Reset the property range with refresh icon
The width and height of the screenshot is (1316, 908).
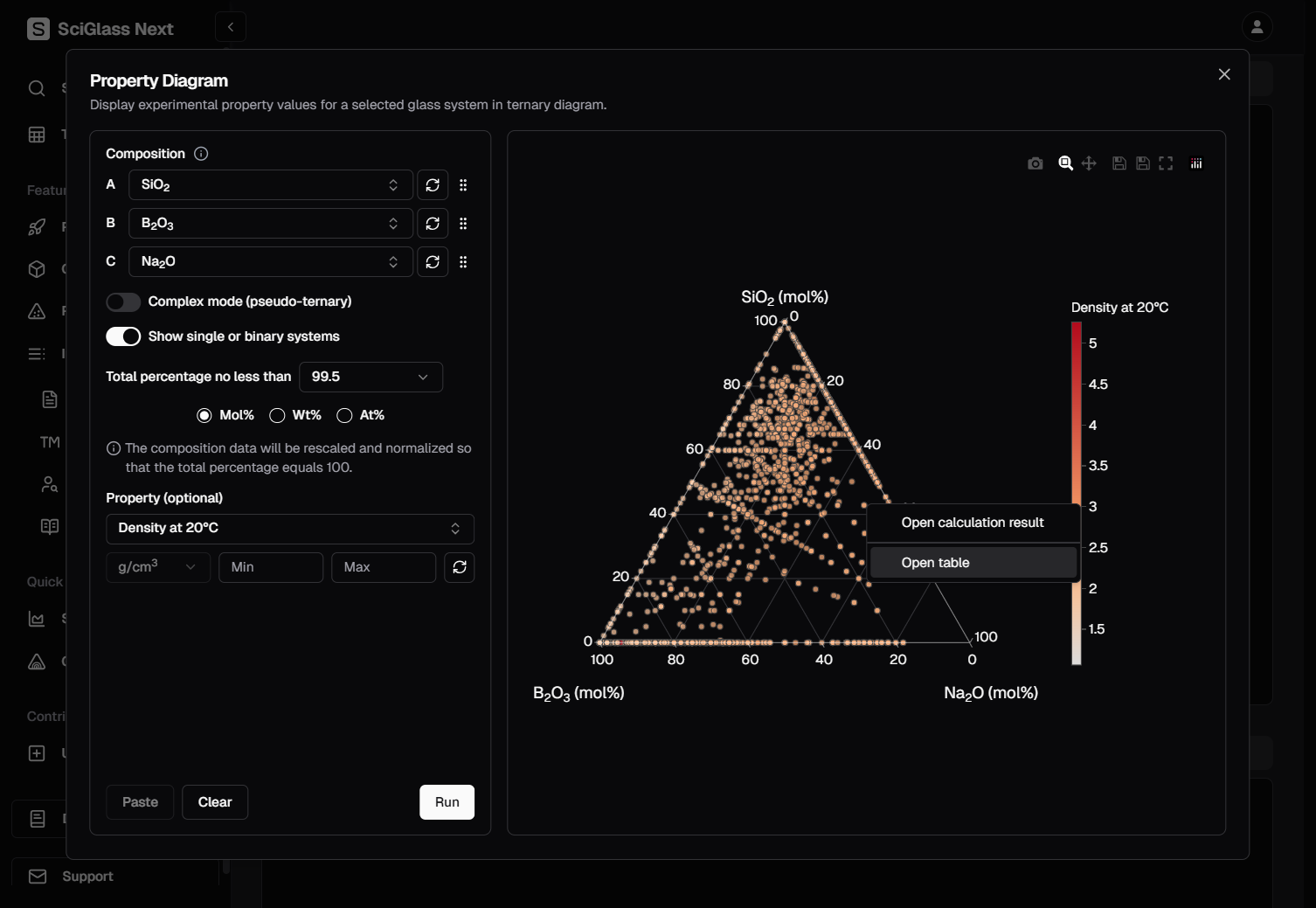[x=460, y=567]
